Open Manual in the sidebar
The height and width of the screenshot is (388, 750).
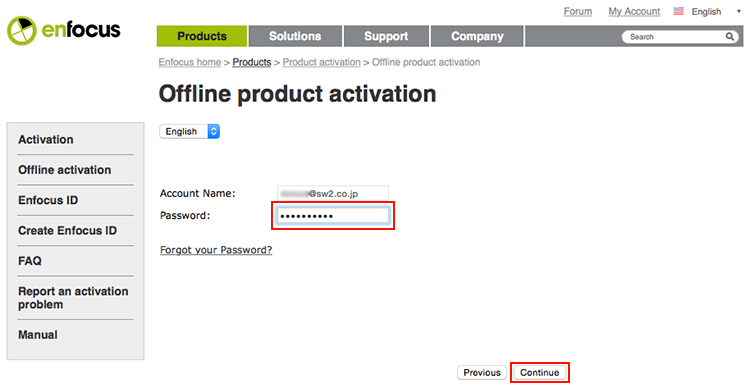point(38,334)
